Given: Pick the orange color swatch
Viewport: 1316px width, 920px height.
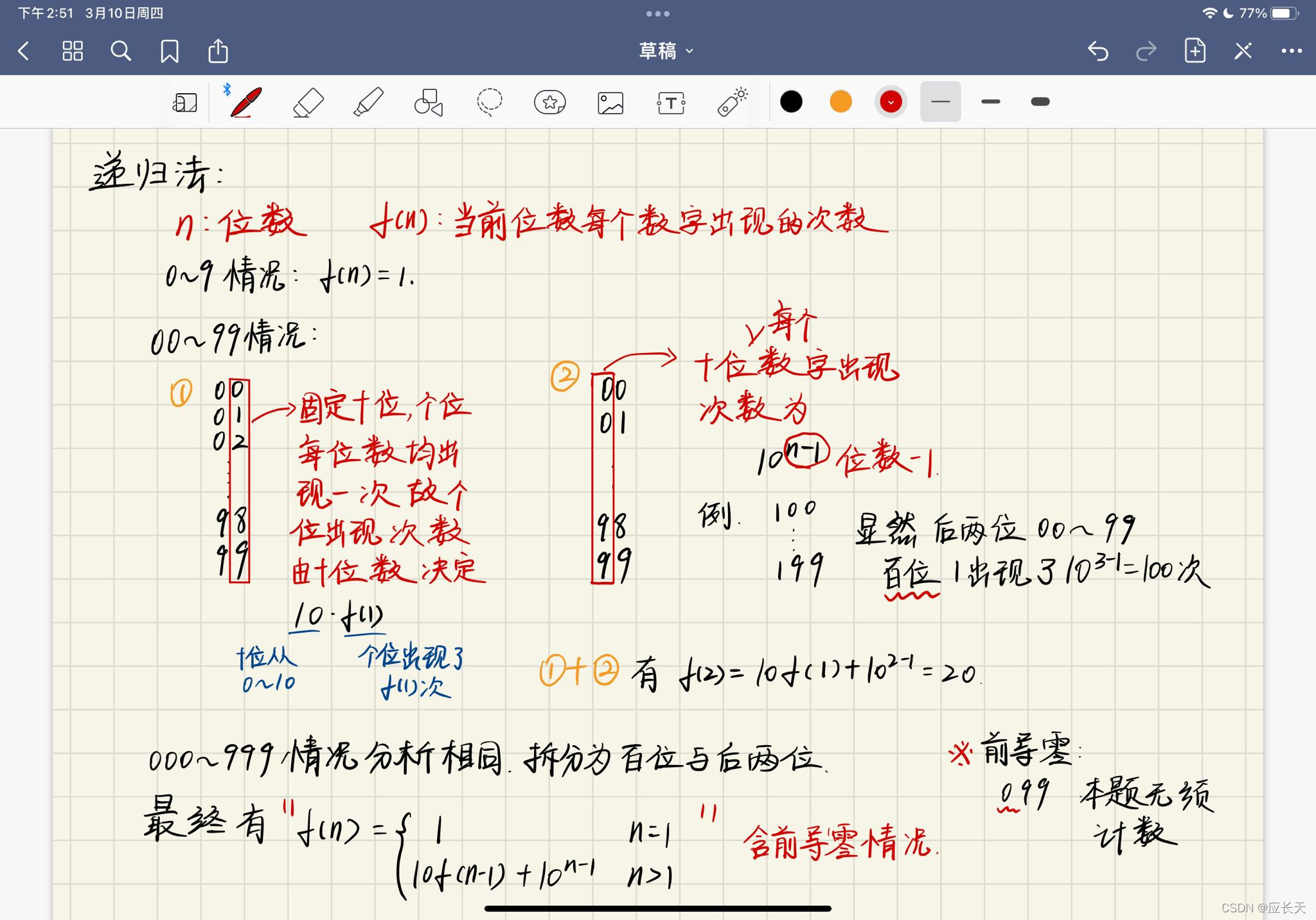Looking at the screenshot, I should 840,102.
